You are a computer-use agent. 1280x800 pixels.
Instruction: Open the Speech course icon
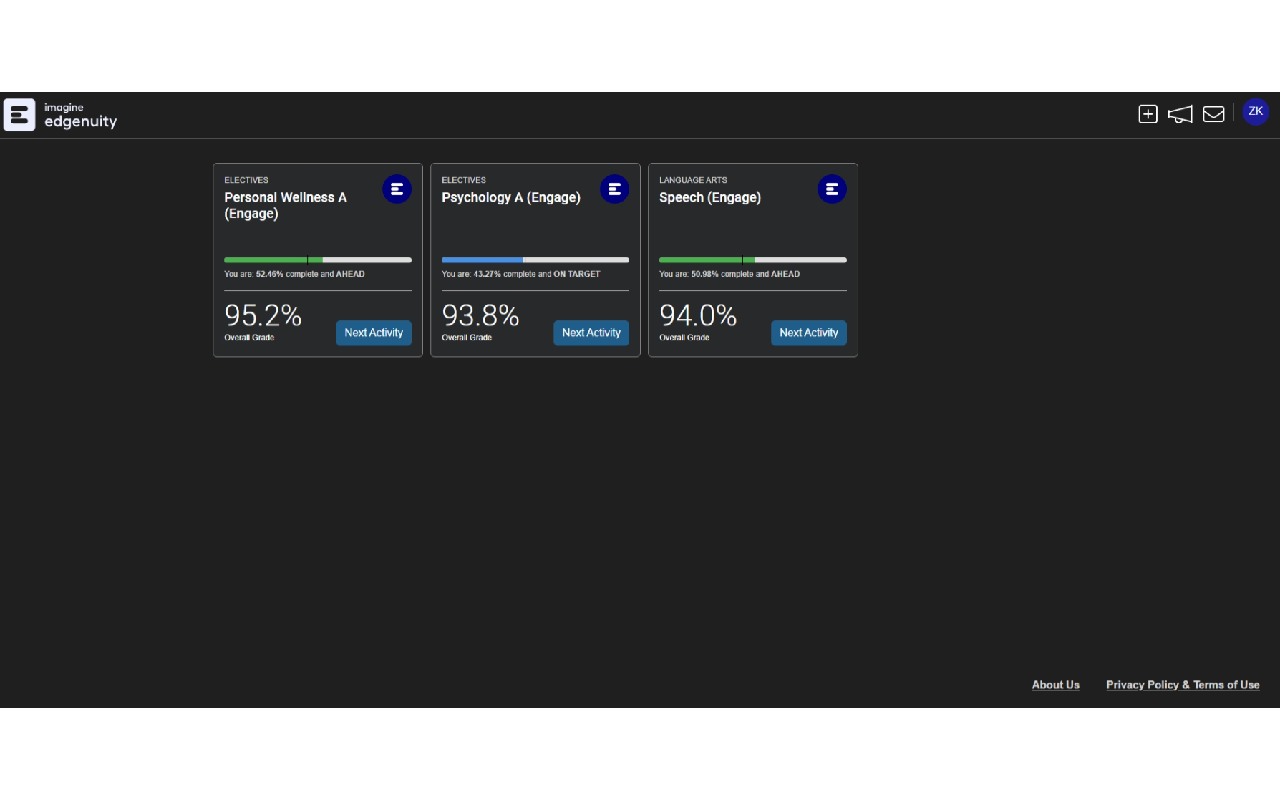tap(832, 188)
